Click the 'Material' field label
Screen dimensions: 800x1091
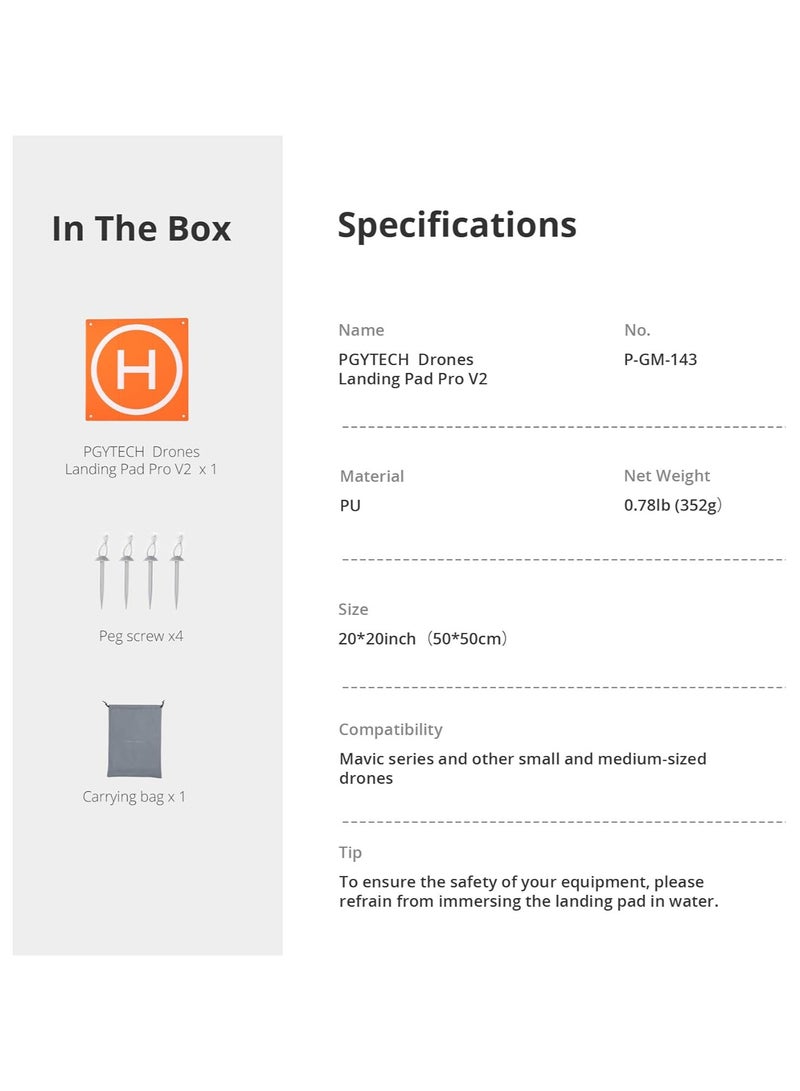pyautogui.click(x=372, y=476)
